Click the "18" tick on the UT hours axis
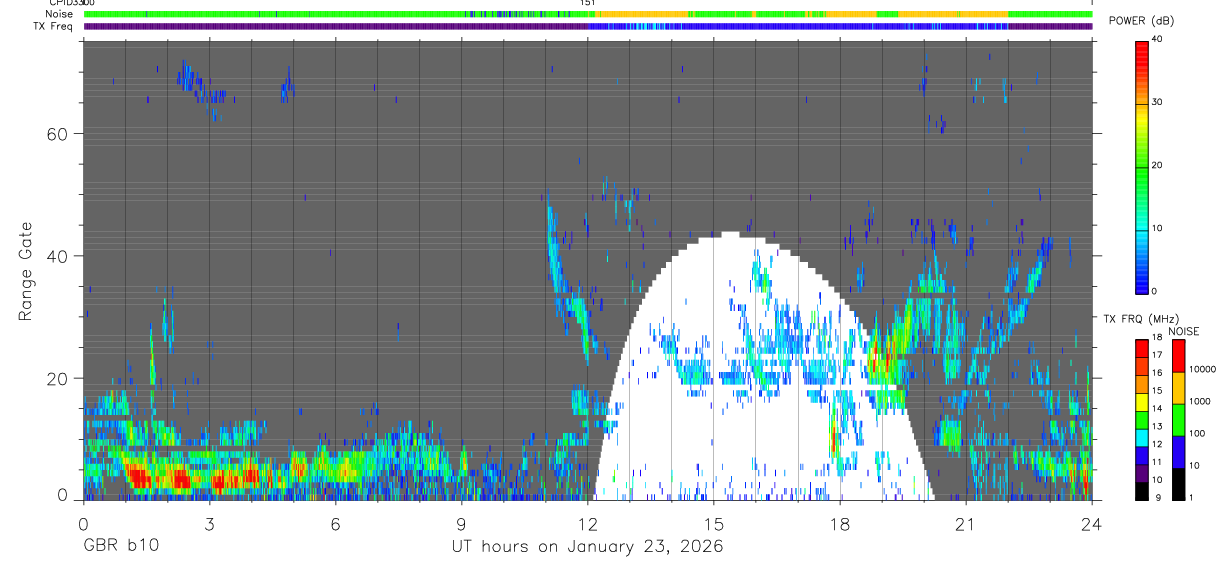Screen dimensions: 1228x567 point(840,523)
